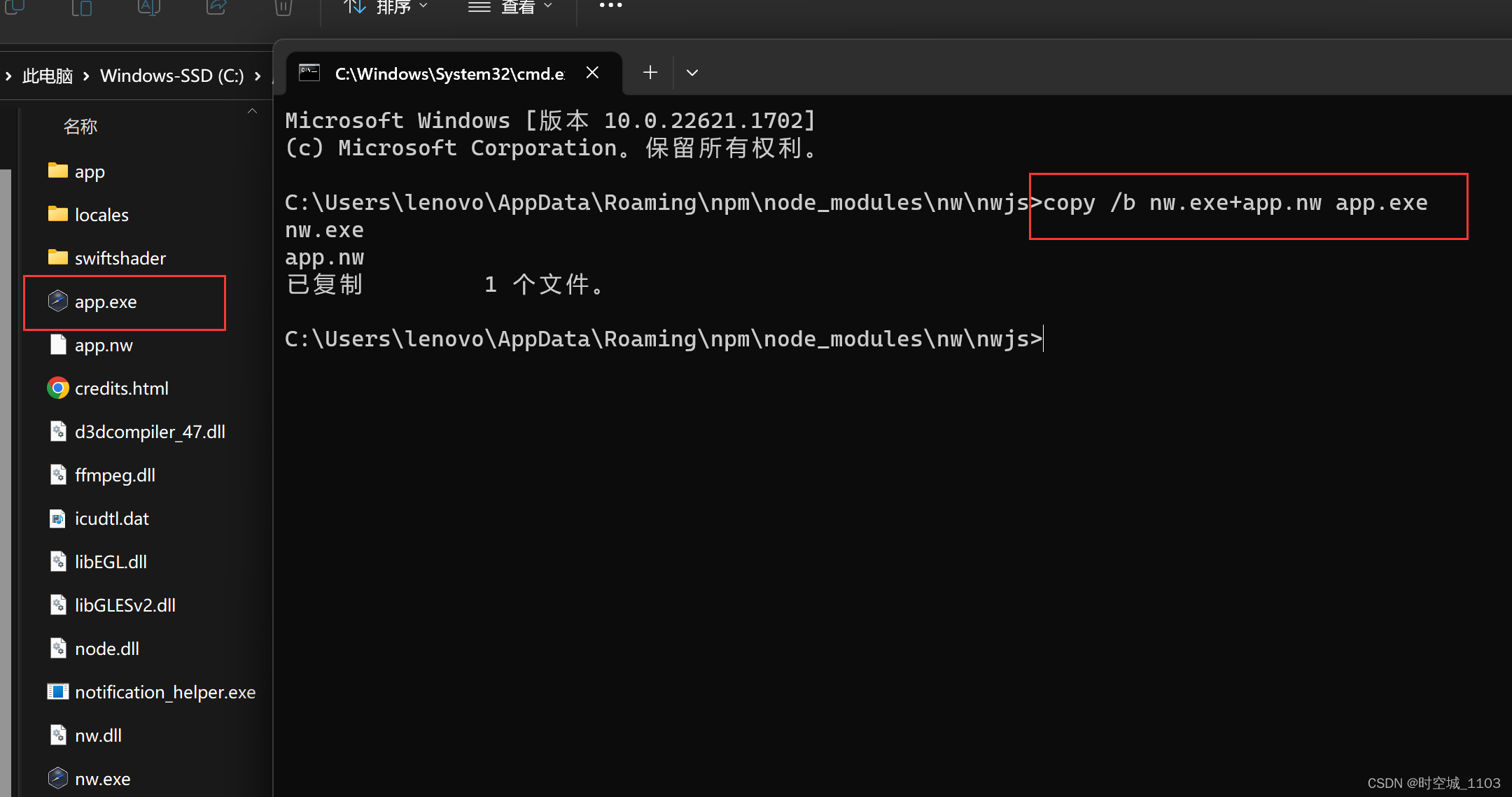Open a new terminal tab with plus
The image size is (1512, 797).
coord(650,72)
